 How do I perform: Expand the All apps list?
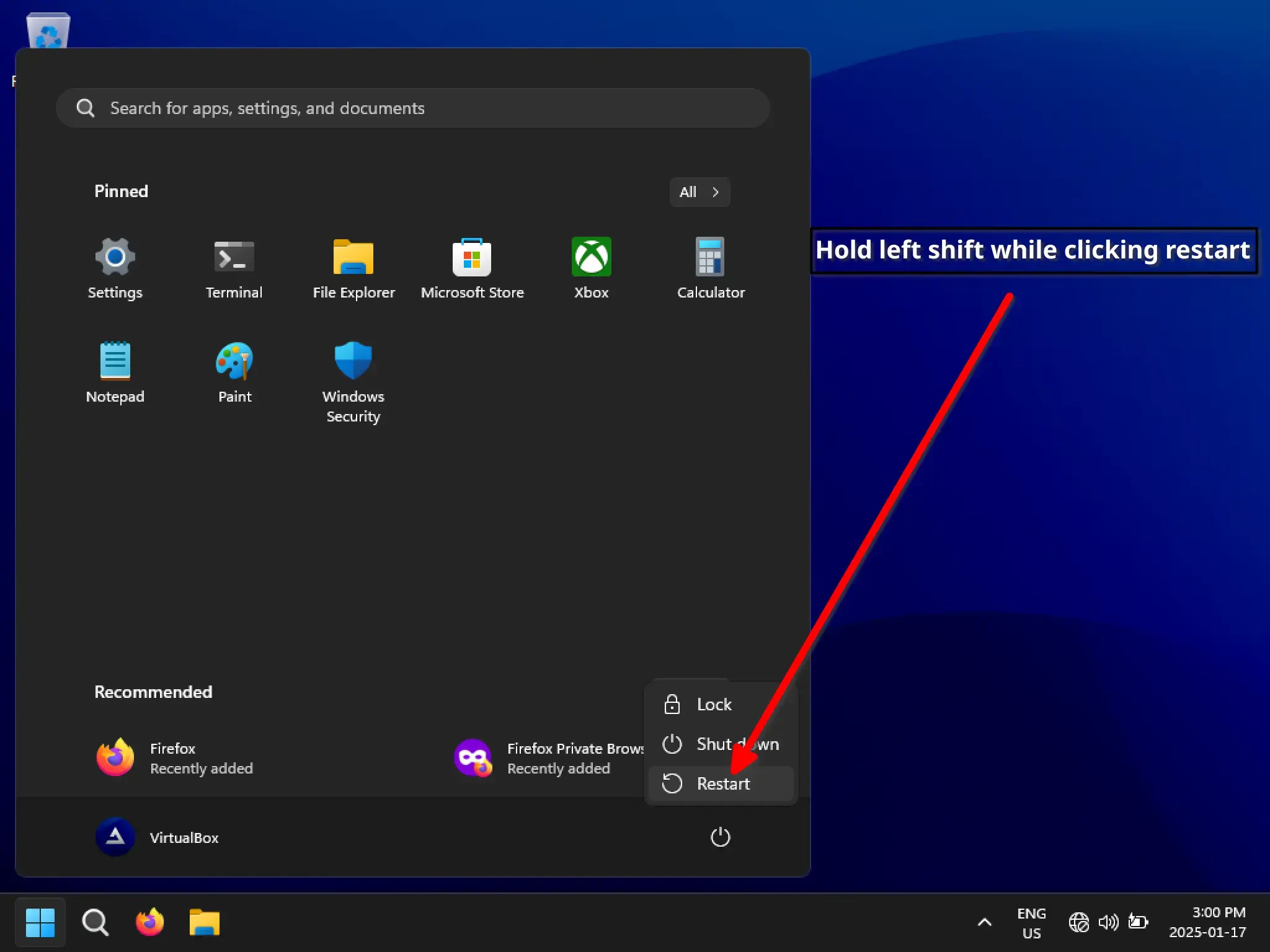(x=699, y=192)
